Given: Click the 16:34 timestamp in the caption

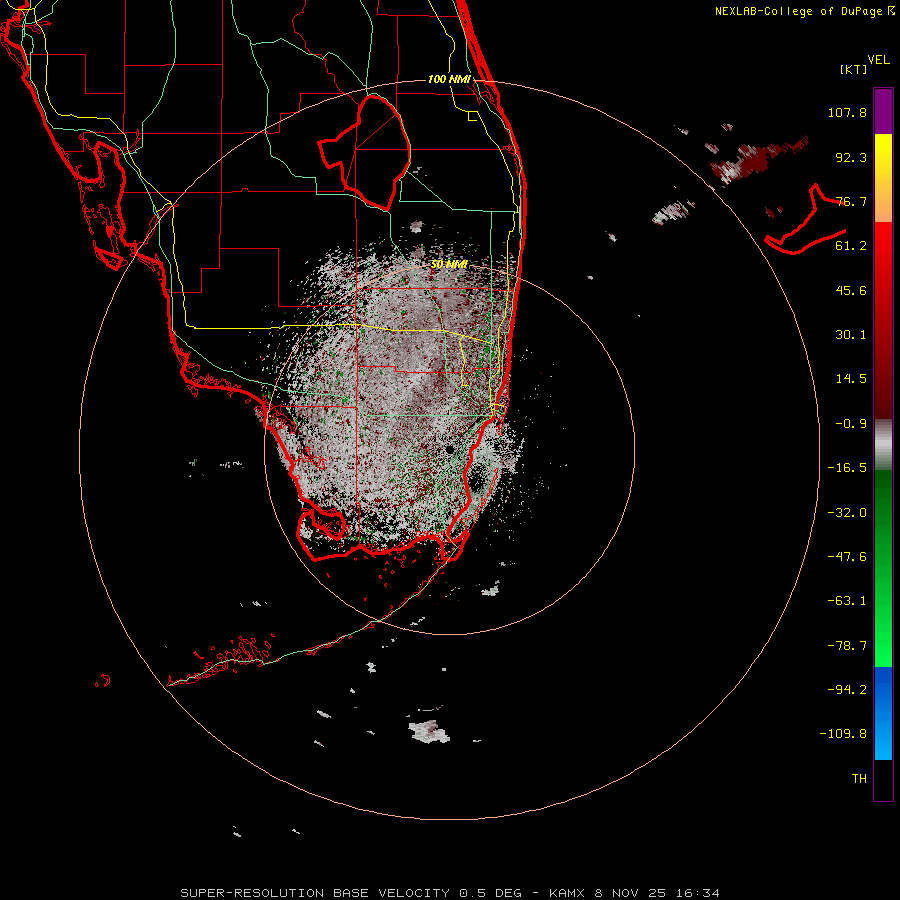Looking at the screenshot, I should (x=697, y=893).
